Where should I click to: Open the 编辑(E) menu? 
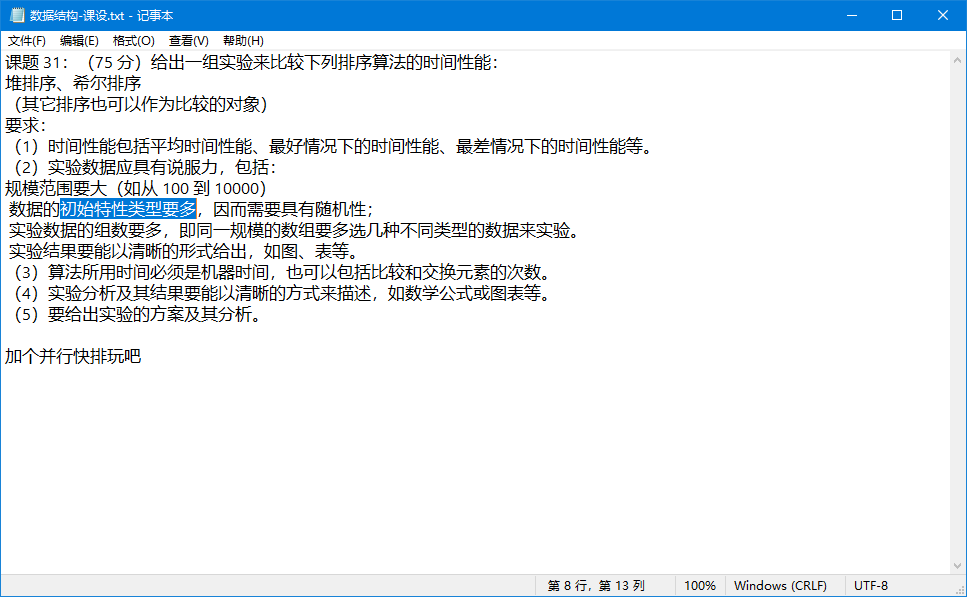[79, 41]
